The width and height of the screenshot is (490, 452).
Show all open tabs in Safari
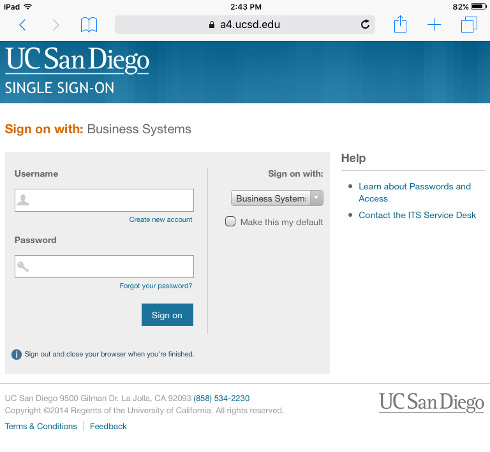[x=469, y=25]
